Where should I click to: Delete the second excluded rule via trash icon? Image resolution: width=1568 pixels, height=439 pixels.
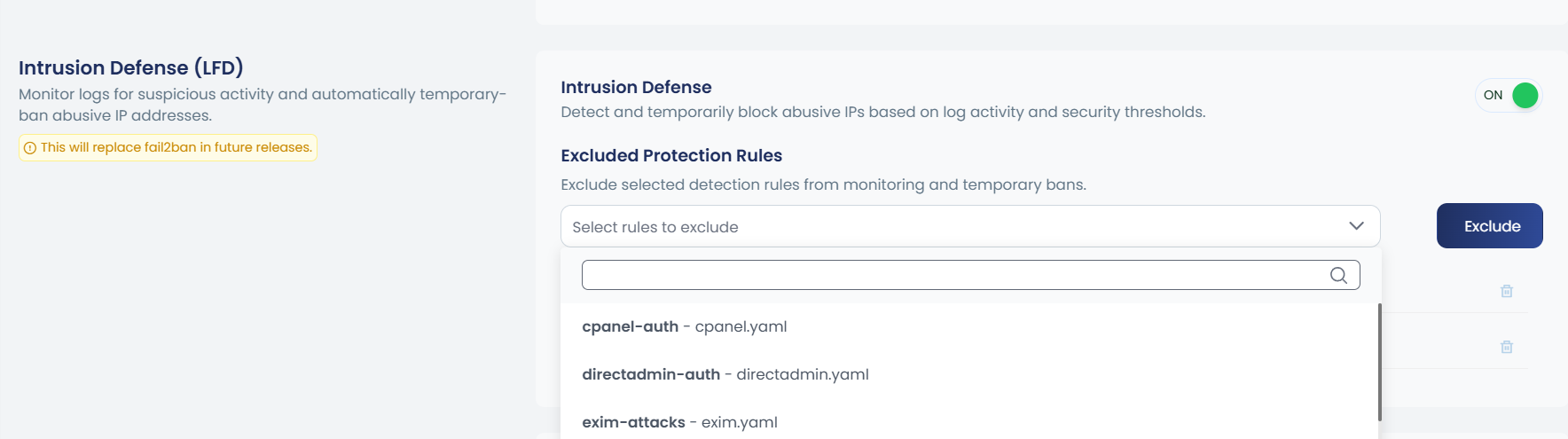(x=1507, y=347)
